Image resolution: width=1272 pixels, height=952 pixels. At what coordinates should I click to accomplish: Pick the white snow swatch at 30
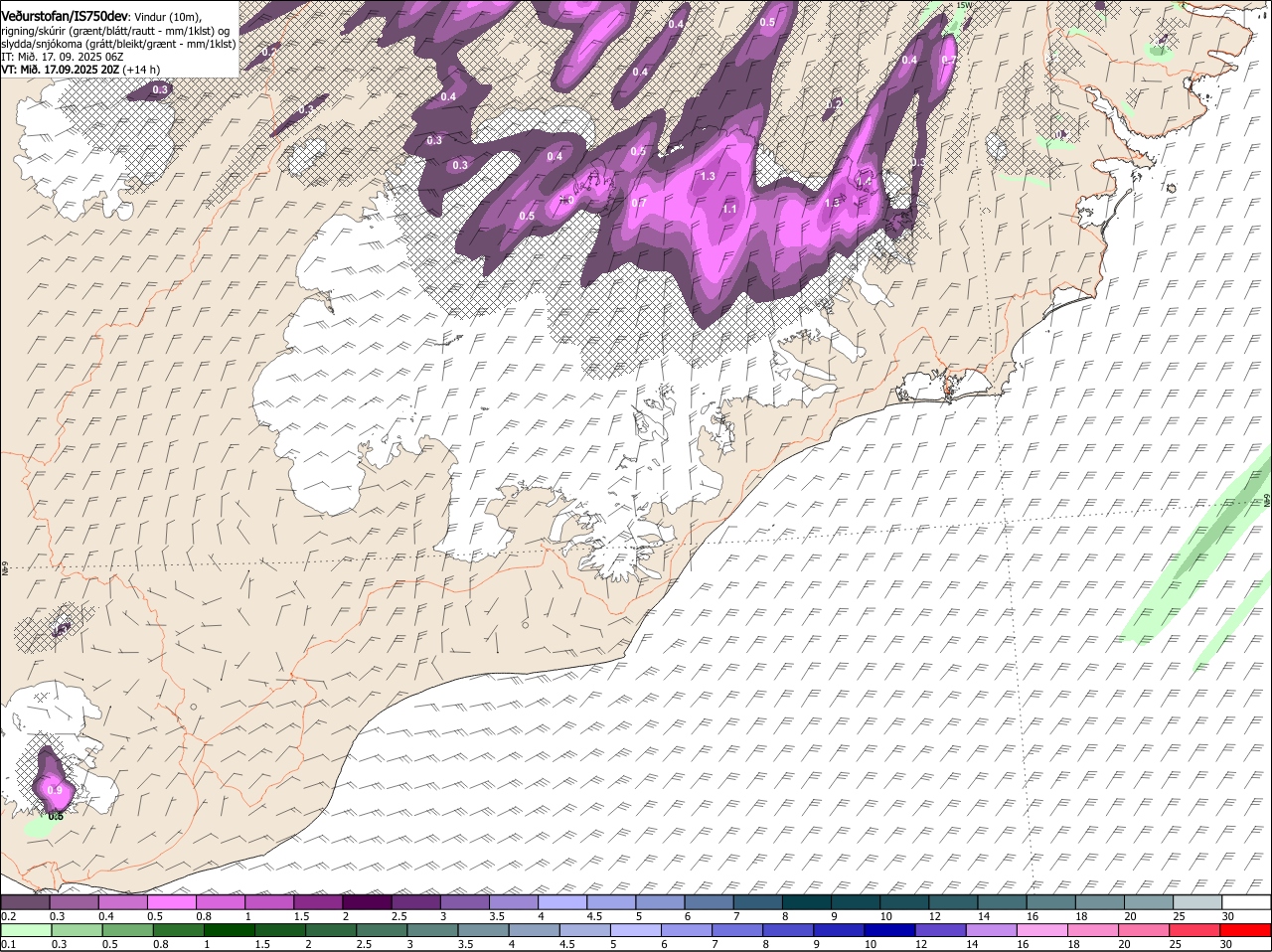click(1247, 902)
